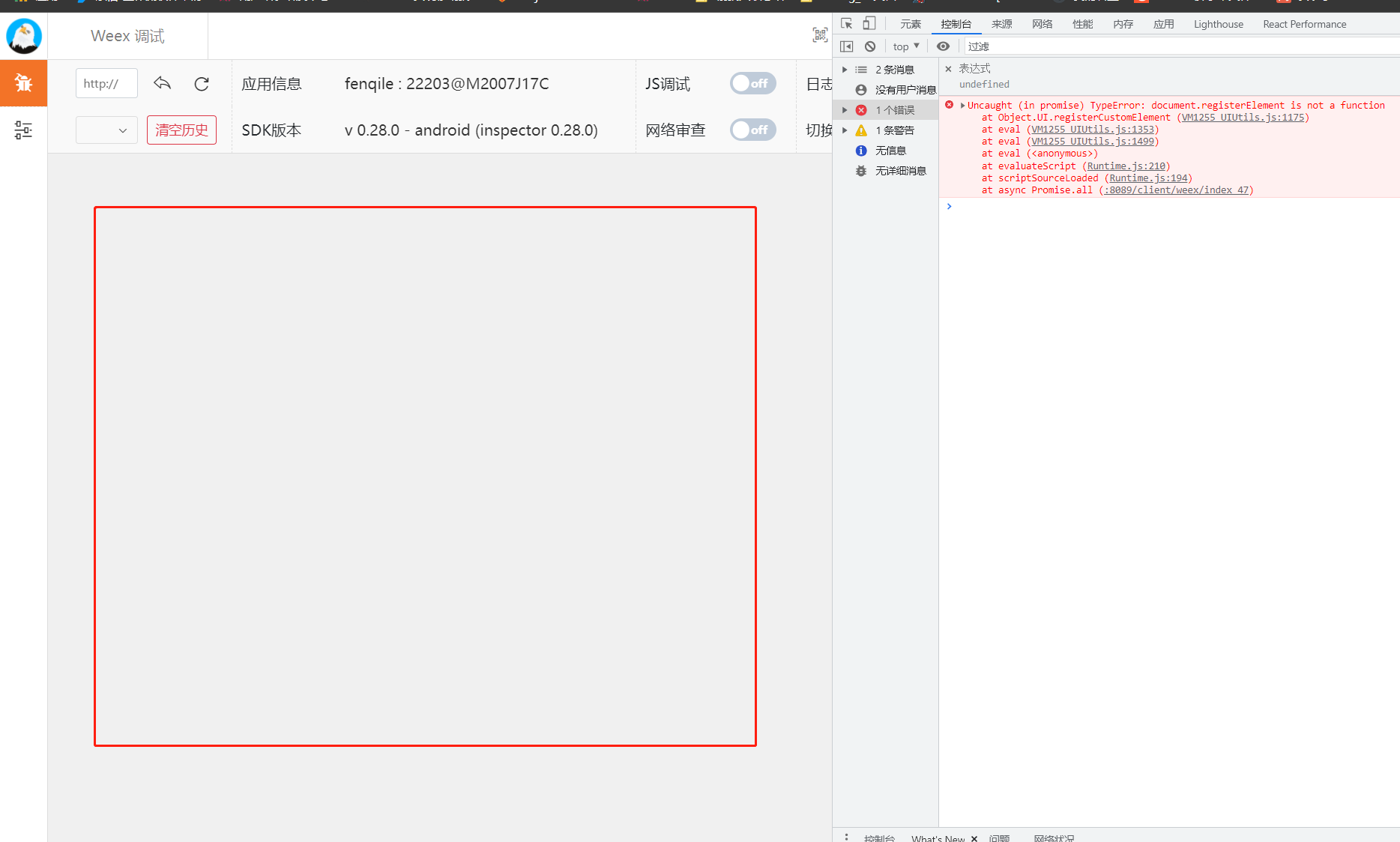Turn on the 网络审查 switch
1400x842 pixels.
click(x=752, y=129)
